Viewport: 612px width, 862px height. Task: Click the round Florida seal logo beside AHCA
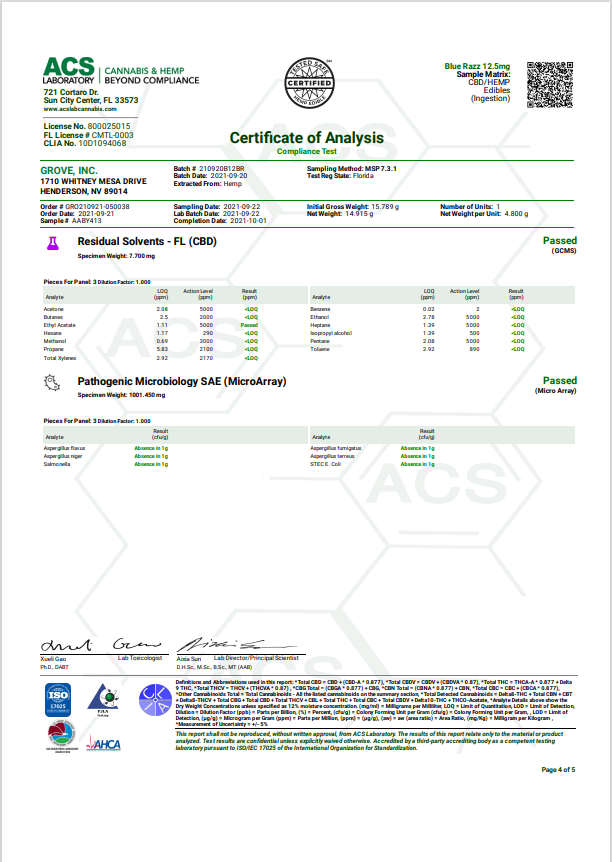coord(62,737)
